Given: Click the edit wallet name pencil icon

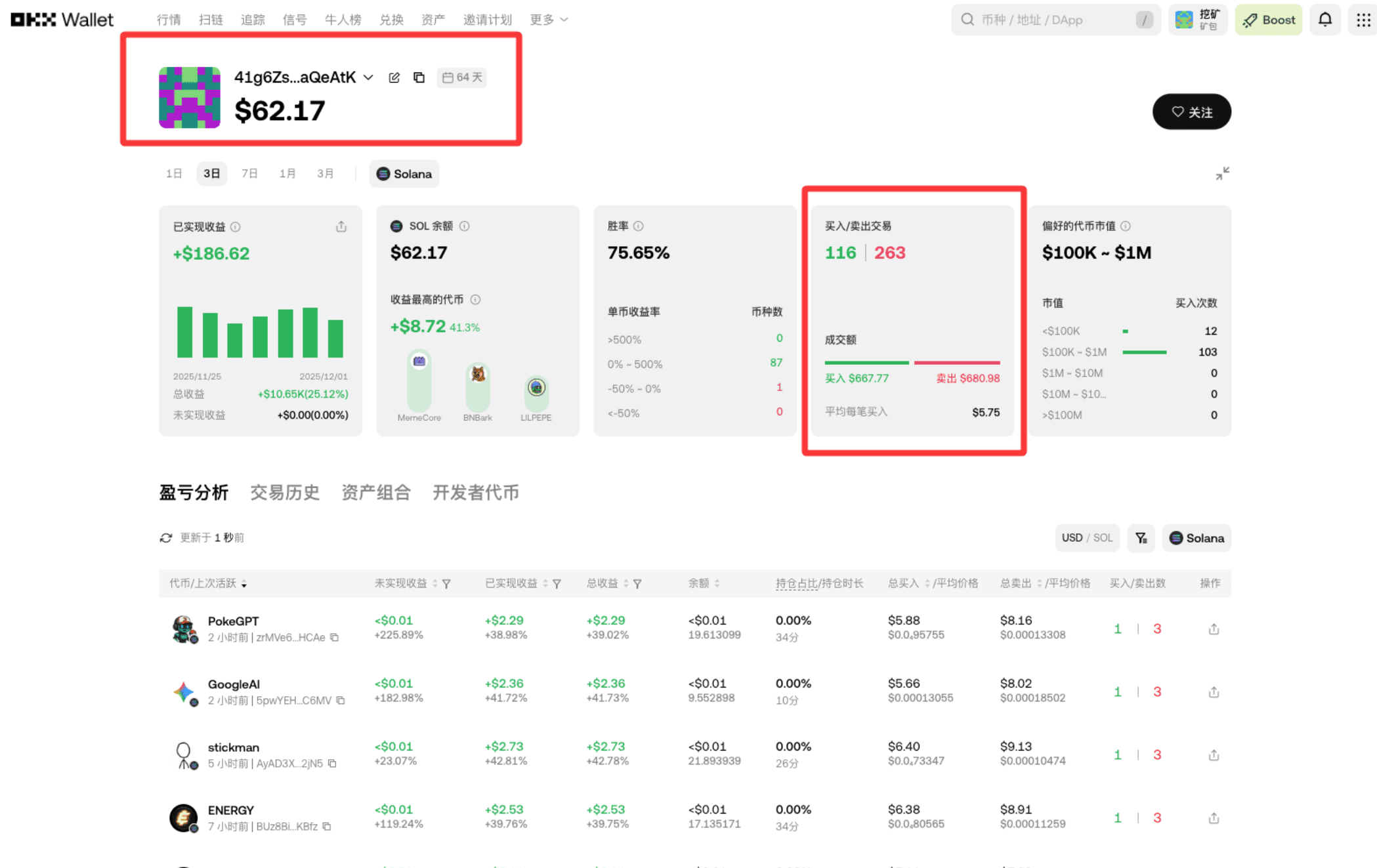Looking at the screenshot, I should pyautogui.click(x=394, y=77).
